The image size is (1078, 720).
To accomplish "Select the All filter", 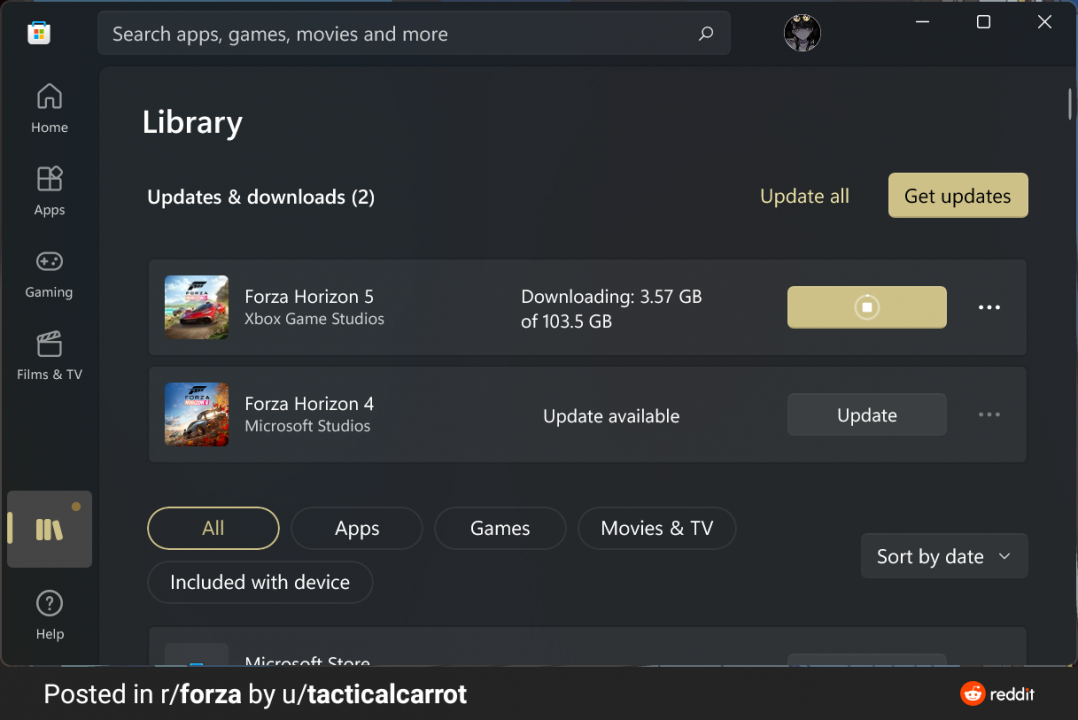I will click(x=213, y=528).
